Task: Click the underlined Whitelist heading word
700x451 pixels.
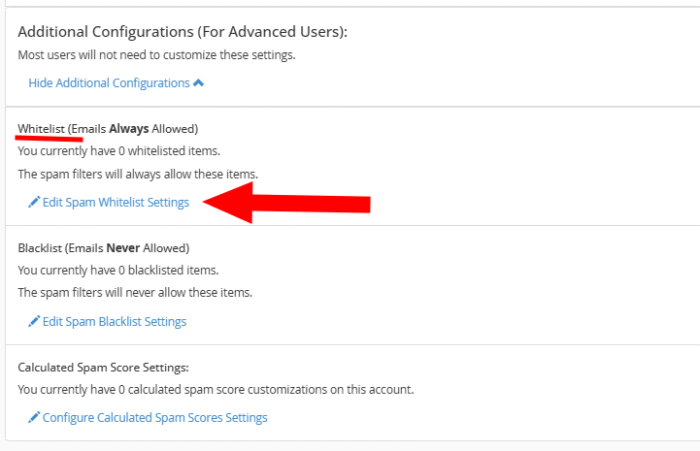Action: (41, 129)
